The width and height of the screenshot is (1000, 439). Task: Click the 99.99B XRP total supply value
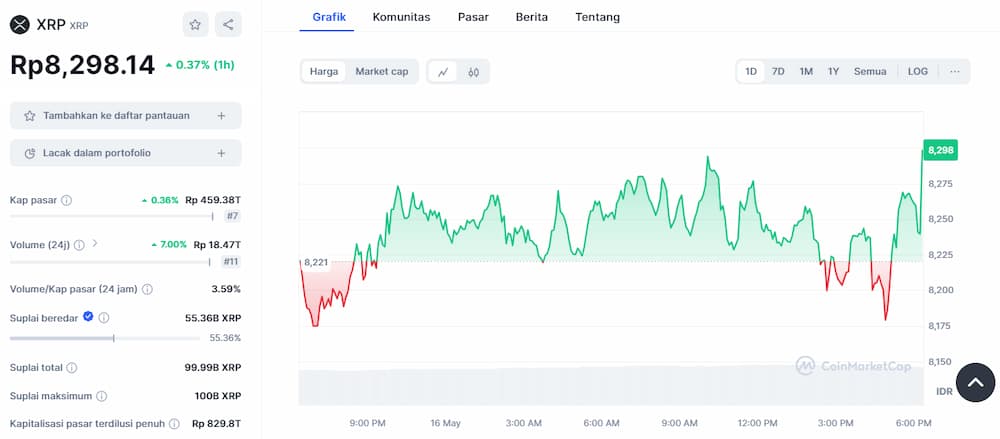(x=213, y=368)
